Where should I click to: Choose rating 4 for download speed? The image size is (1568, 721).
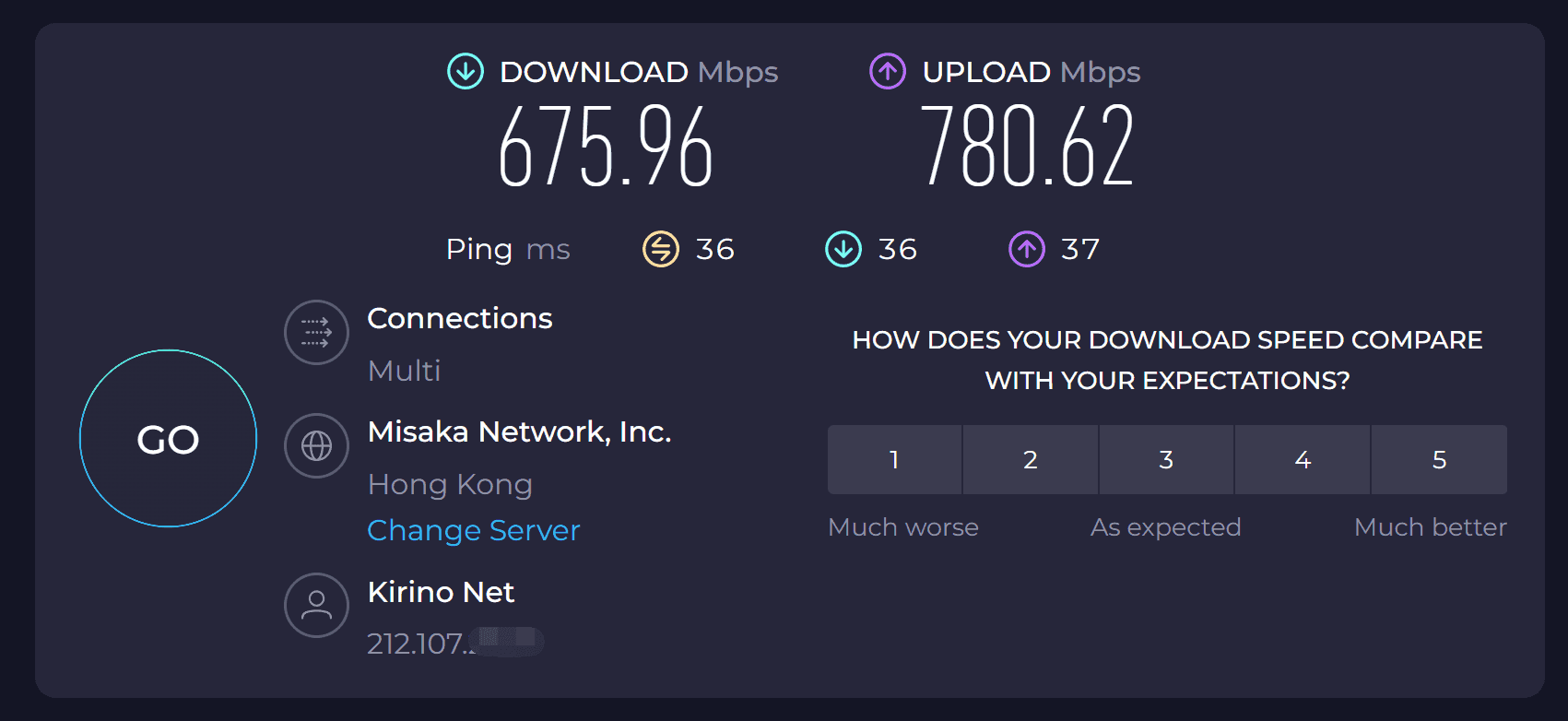tap(1303, 459)
